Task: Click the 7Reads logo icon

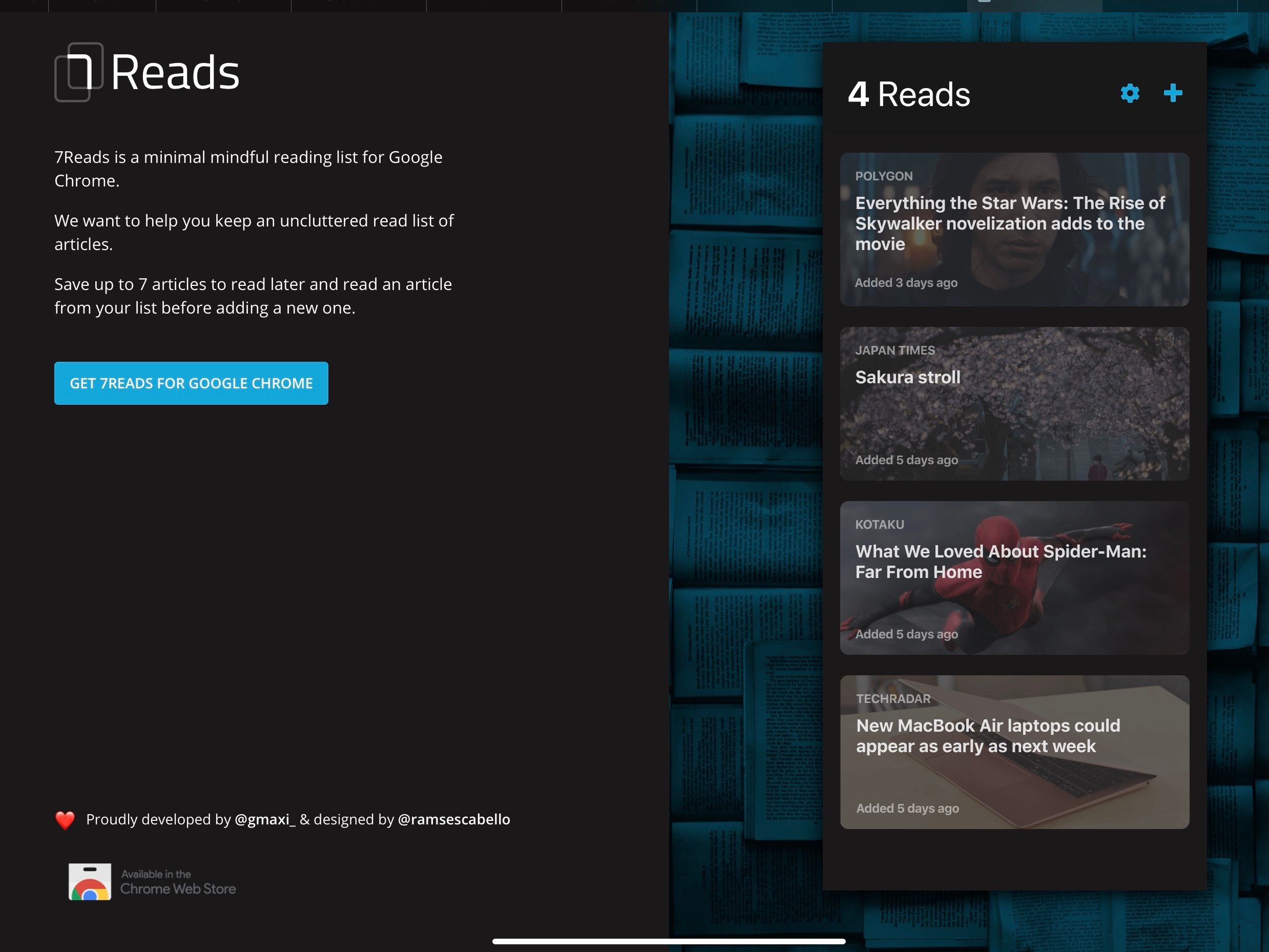Action: (x=79, y=72)
